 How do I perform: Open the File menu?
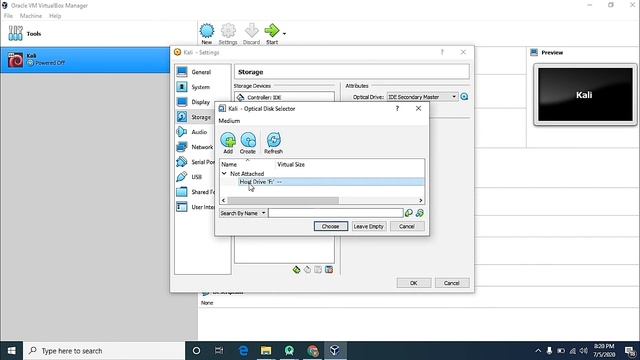(x=8, y=16)
